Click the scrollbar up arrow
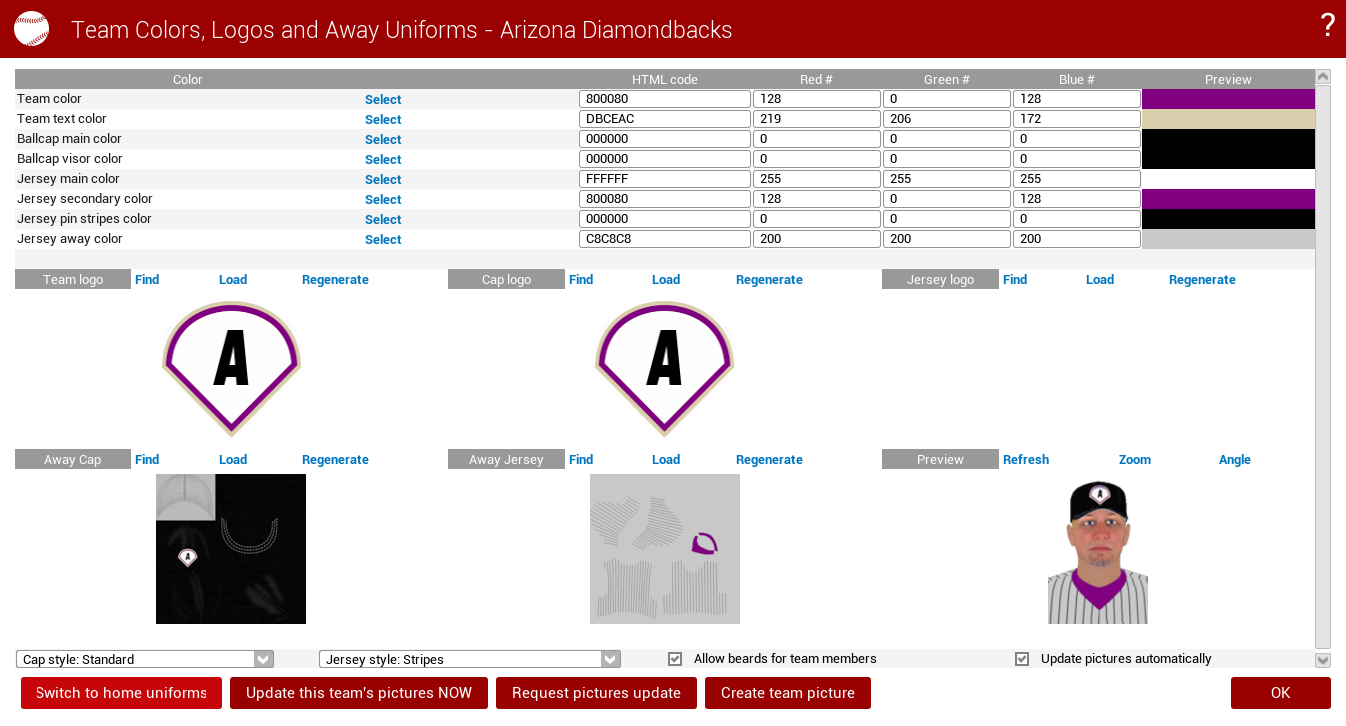 pos(1323,77)
